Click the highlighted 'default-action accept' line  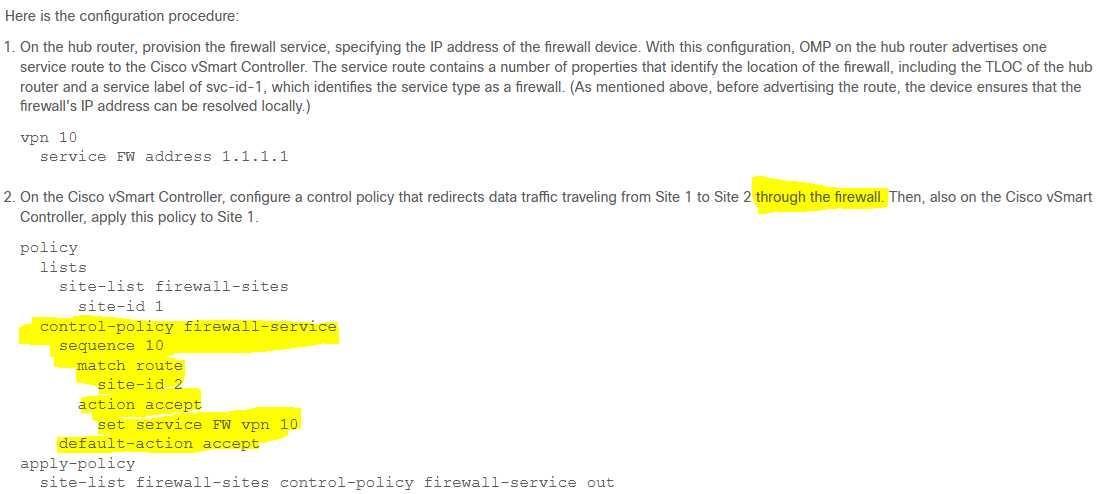(159, 444)
